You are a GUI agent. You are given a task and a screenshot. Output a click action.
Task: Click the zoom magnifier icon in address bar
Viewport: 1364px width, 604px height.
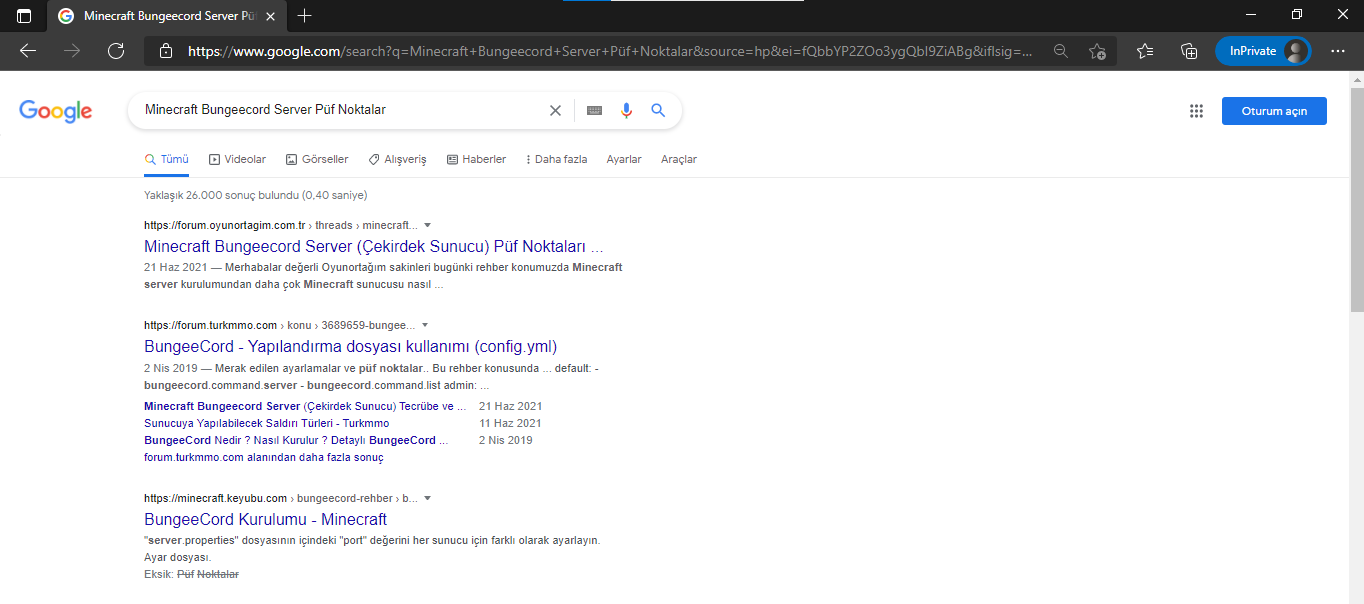pyautogui.click(x=1061, y=51)
